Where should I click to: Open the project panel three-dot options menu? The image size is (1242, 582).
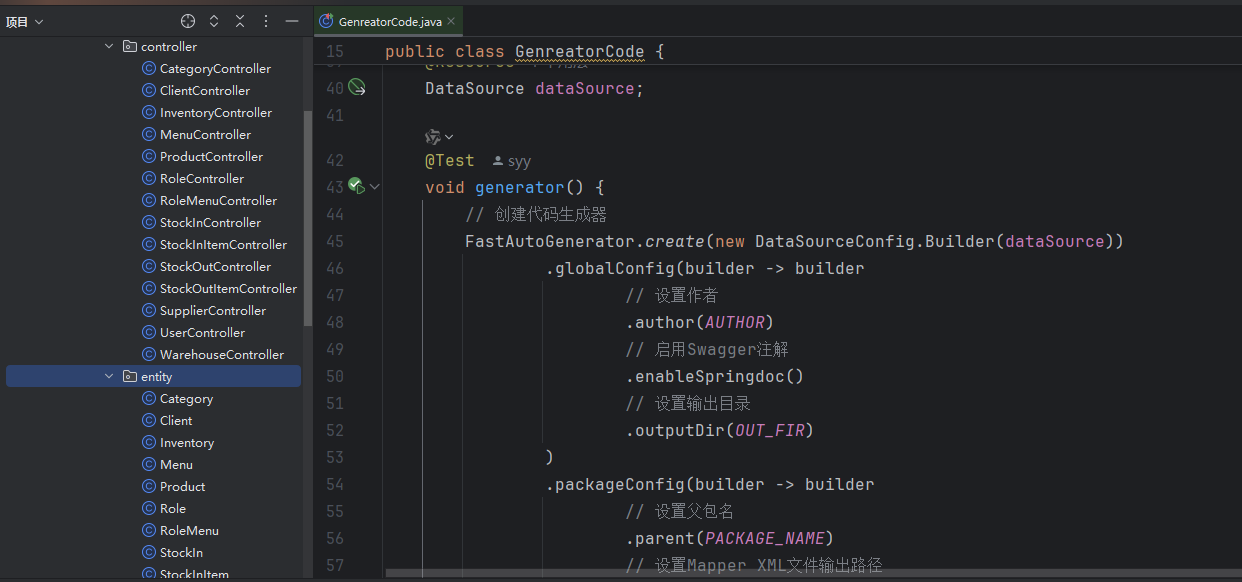pyautogui.click(x=266, y=21)
